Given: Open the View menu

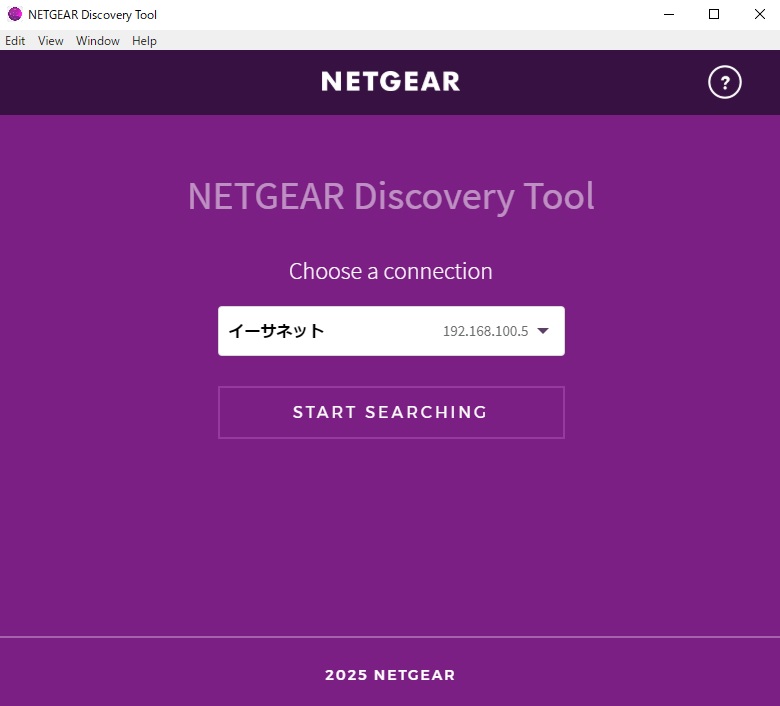Looking at the screenshot, I should tap(51, 41).
